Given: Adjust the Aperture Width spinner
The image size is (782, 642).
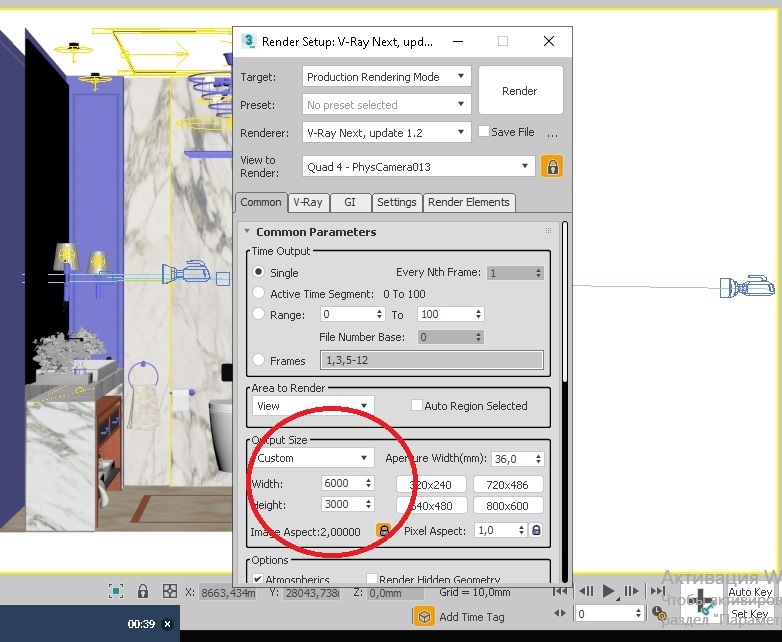Looking at the screenshot, I should coord(538,458).
